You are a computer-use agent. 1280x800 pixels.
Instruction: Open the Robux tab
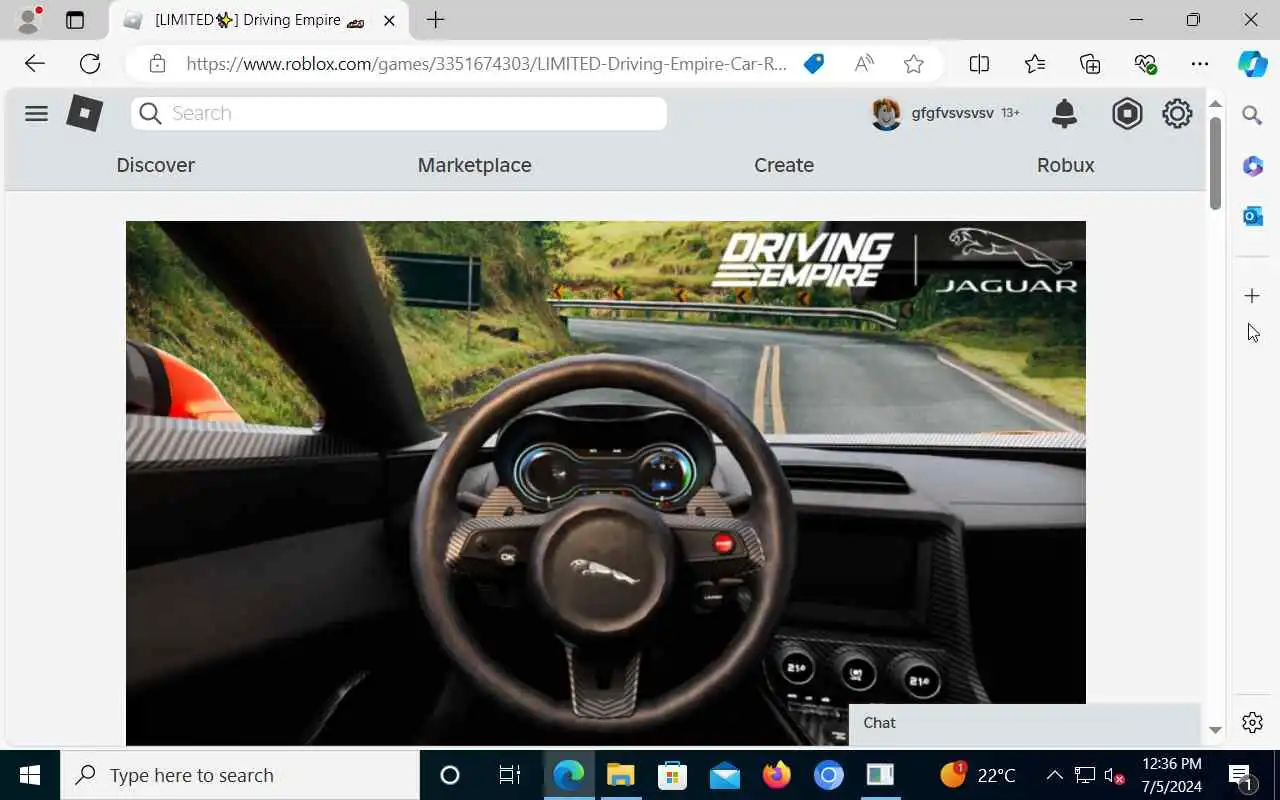1065,165
